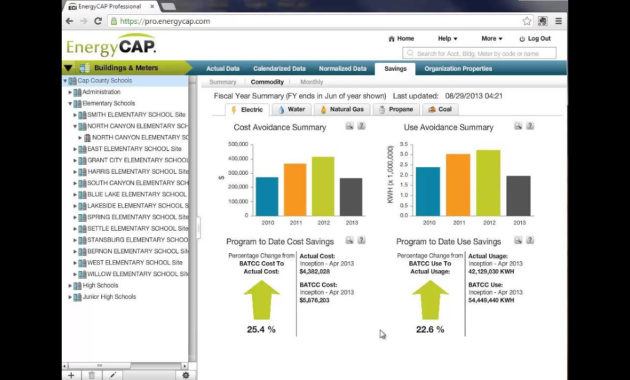Viewport: 630px width, 380px height.
Task: Open the Help dropdown menu
Action: [448, 39]
